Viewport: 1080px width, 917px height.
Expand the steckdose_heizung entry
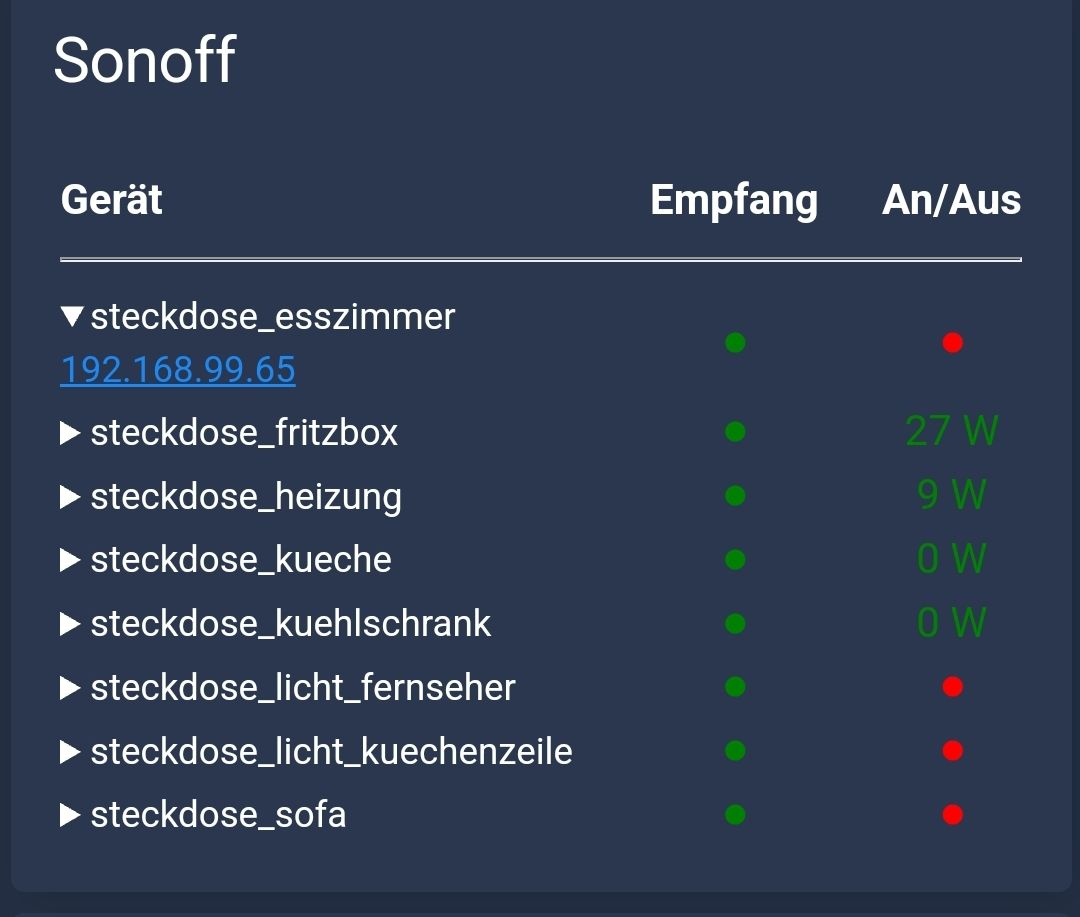click(x=70, y=497)
